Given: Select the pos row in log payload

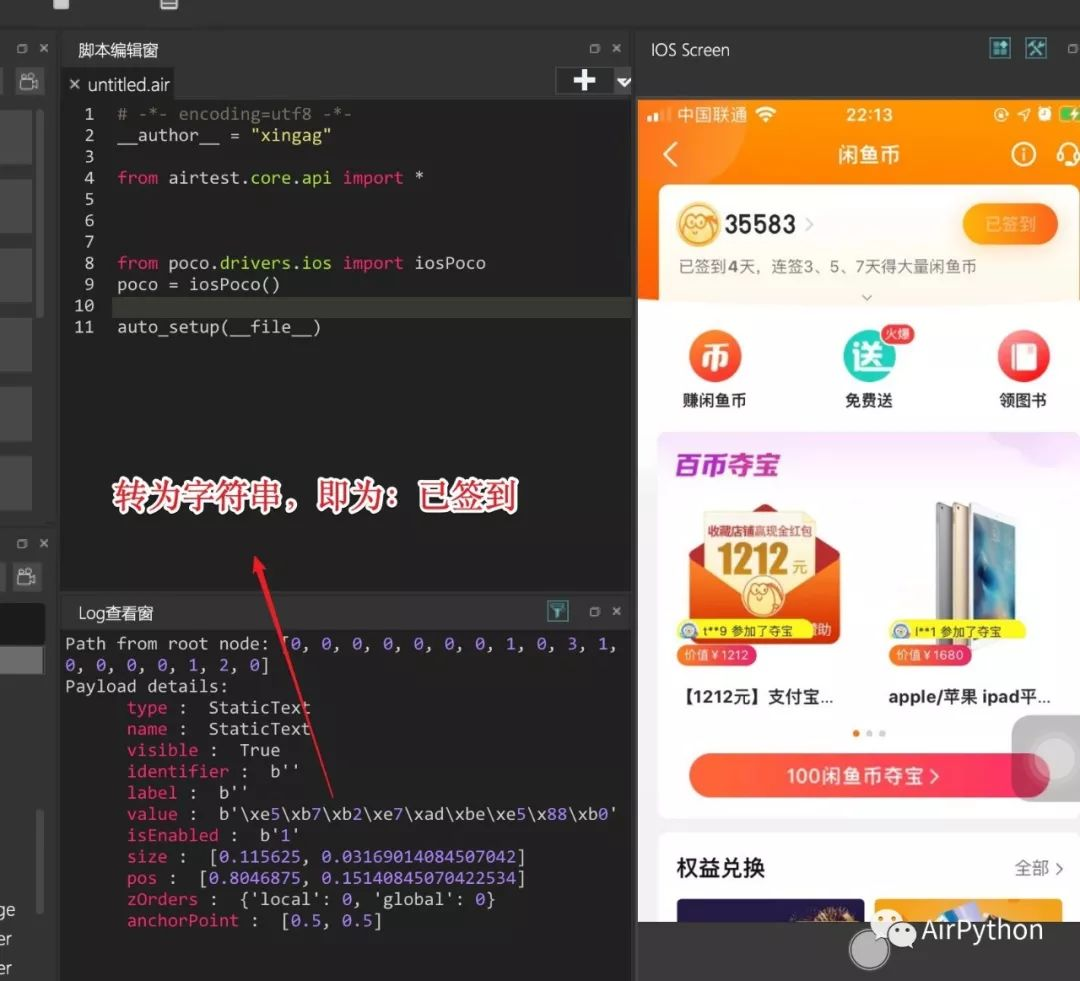Looking at the screenshot, I should (x=326, y=878).
